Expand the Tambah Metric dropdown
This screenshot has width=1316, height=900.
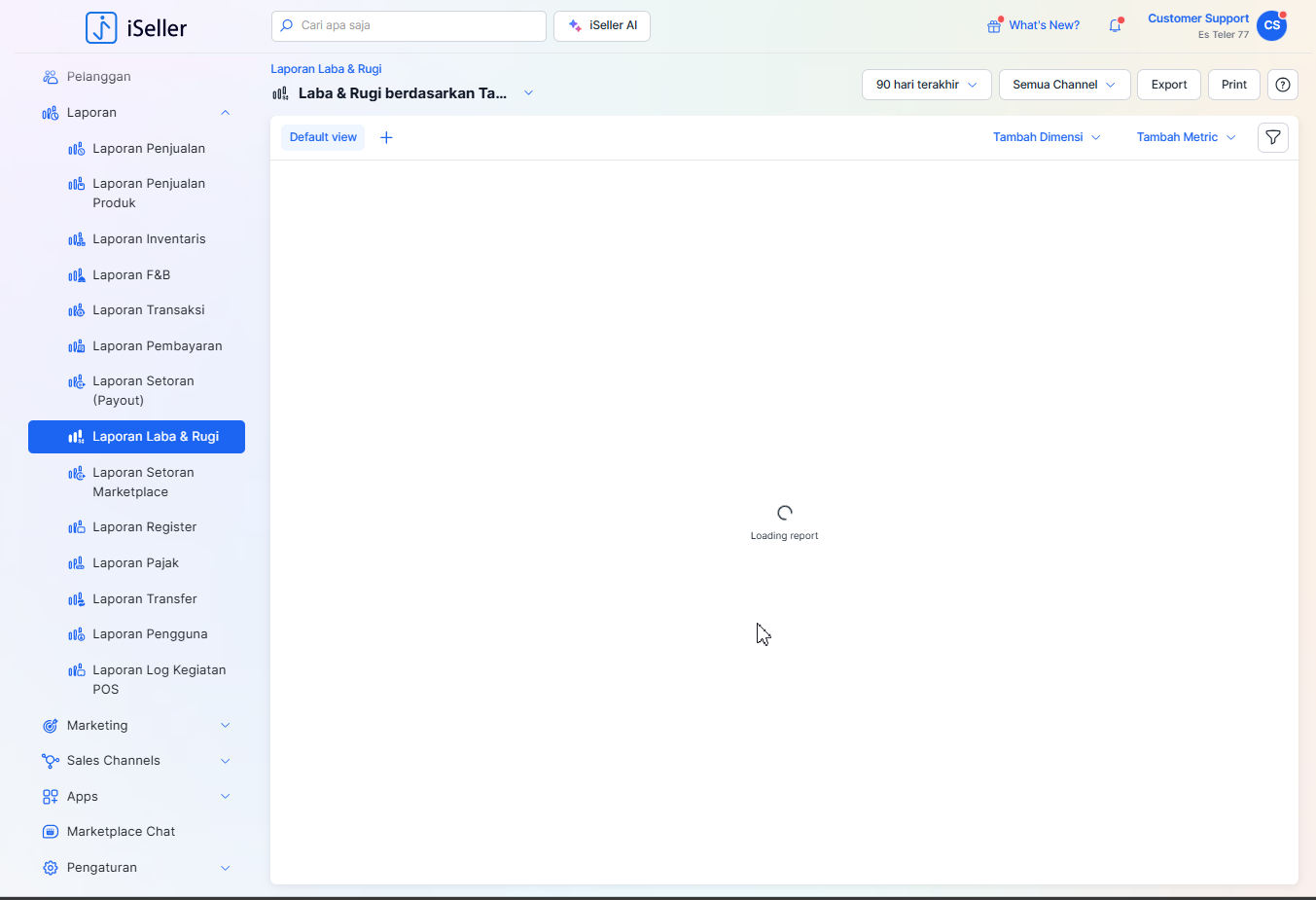pos(1186,137)
